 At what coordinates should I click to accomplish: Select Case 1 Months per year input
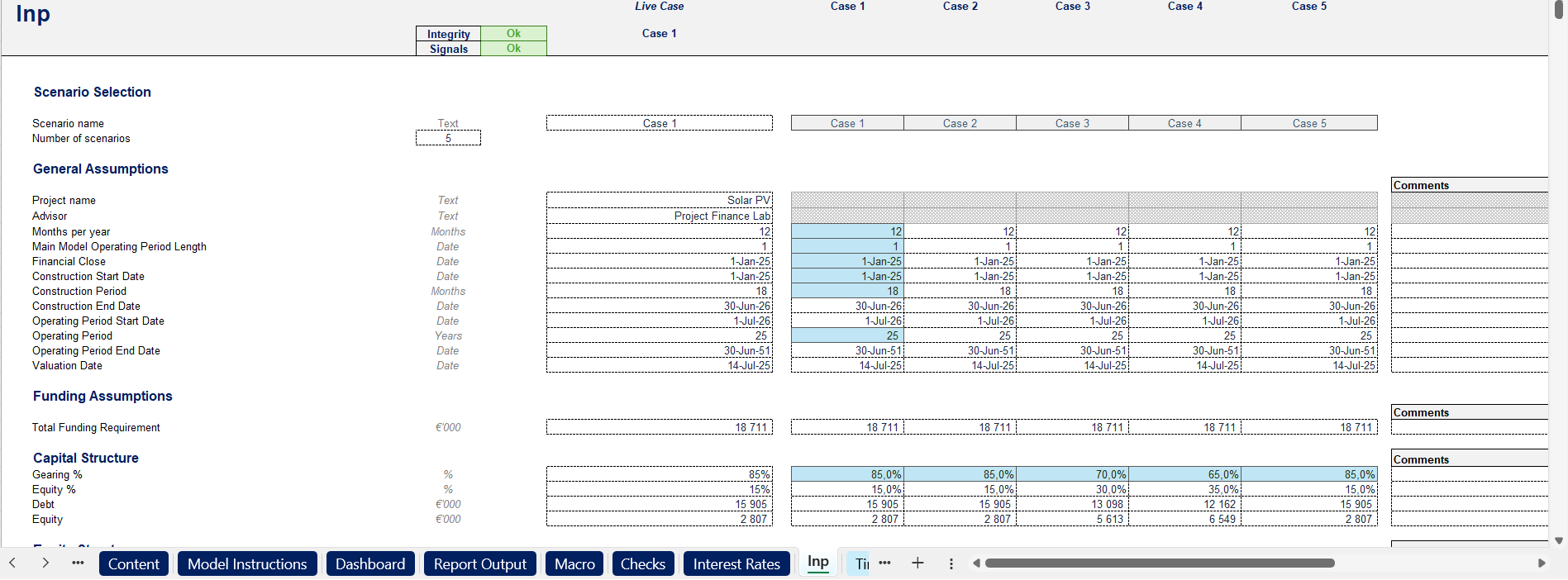(847, 231)
